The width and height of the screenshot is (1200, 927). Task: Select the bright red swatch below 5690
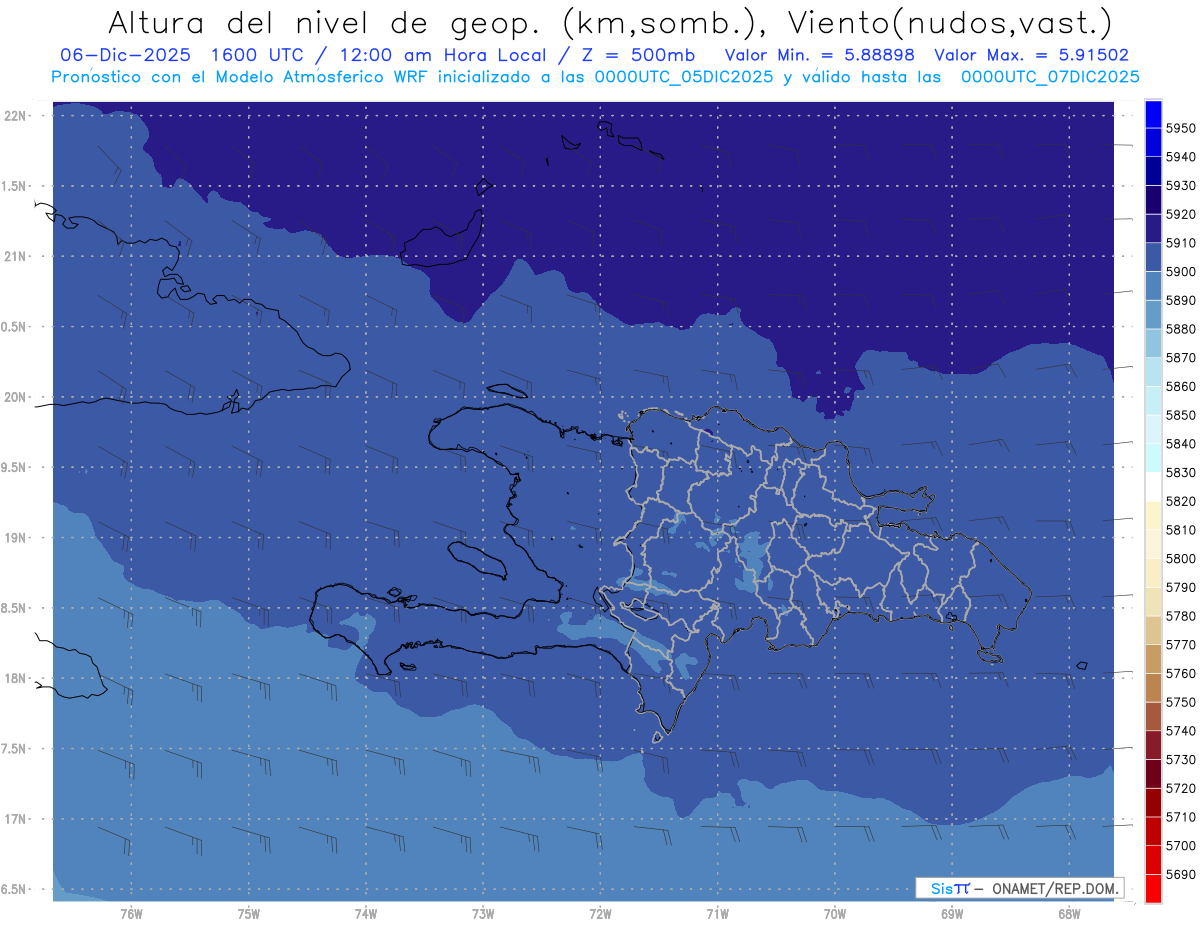(x=1153, y=888)
